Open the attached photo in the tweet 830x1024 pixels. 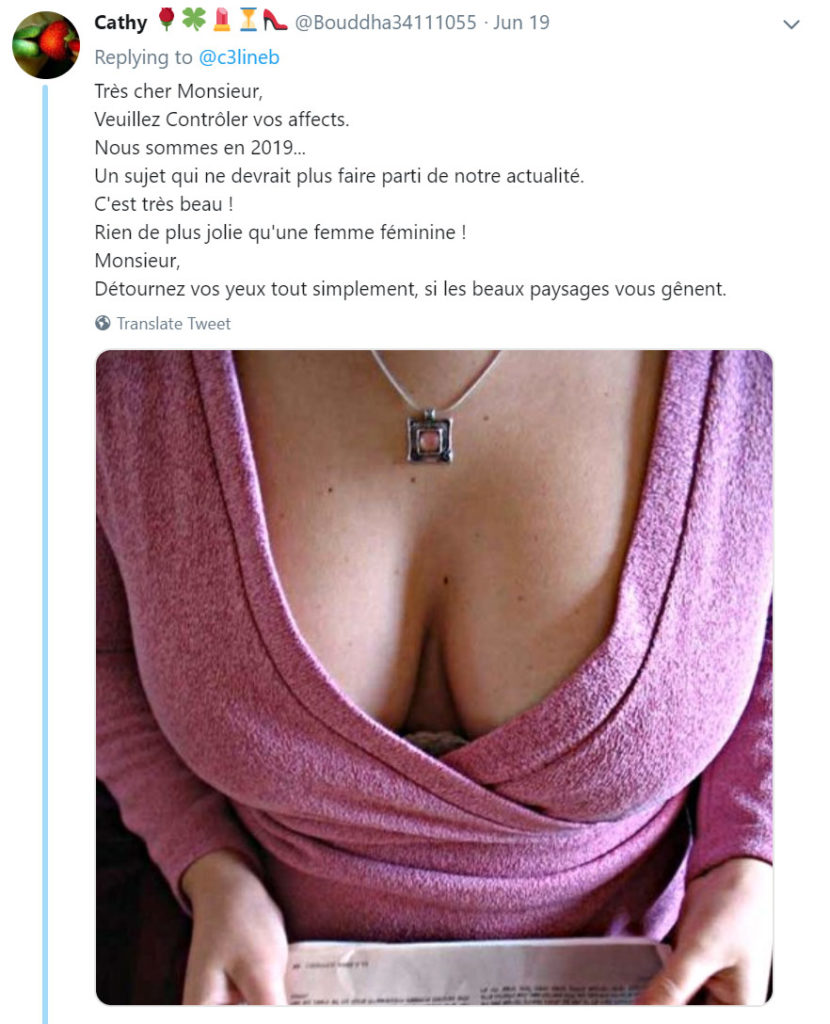point(434,677)
